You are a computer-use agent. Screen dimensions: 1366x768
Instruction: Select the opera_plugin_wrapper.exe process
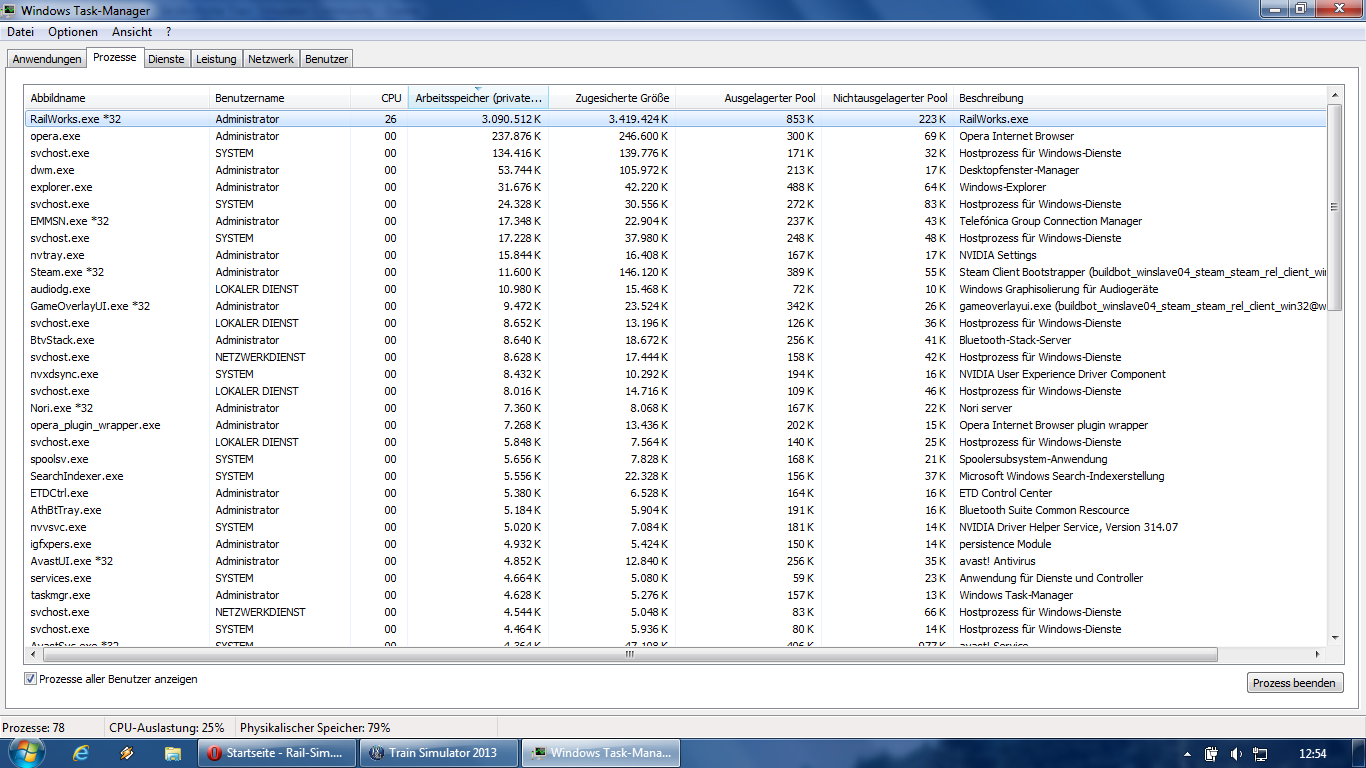click(x=676, y=425)
